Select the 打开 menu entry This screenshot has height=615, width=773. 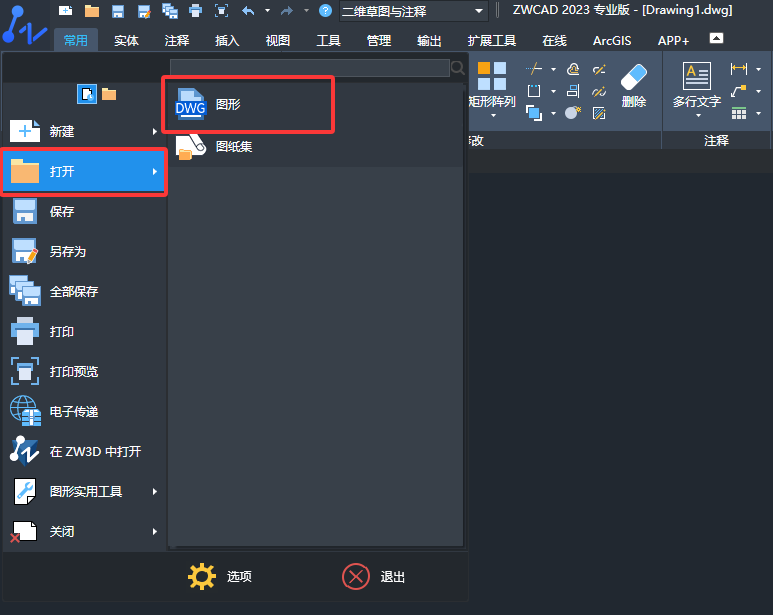click(83, 171)
